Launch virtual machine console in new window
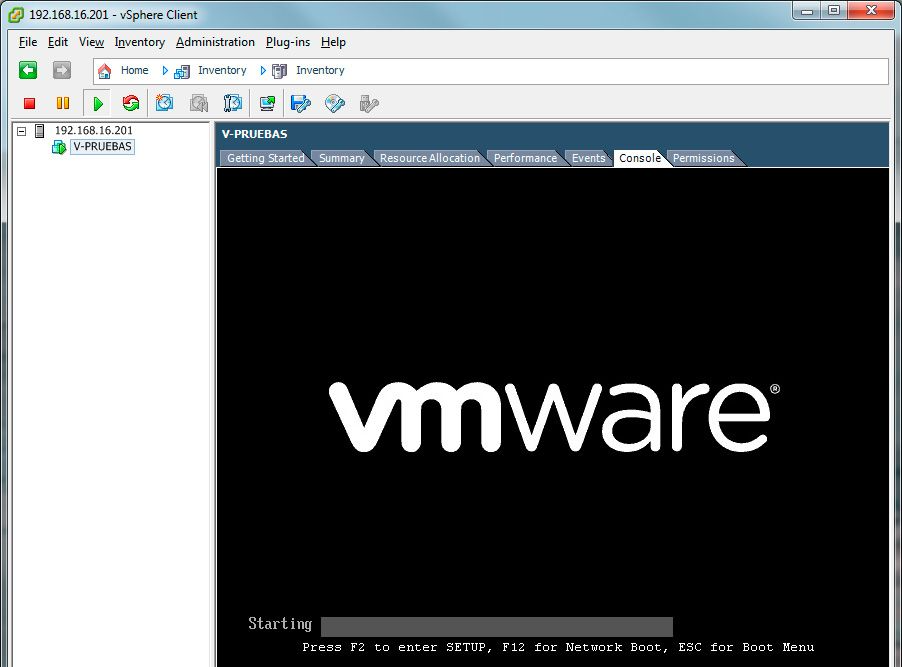The image size is (902, 667). [x=267, y=104]
